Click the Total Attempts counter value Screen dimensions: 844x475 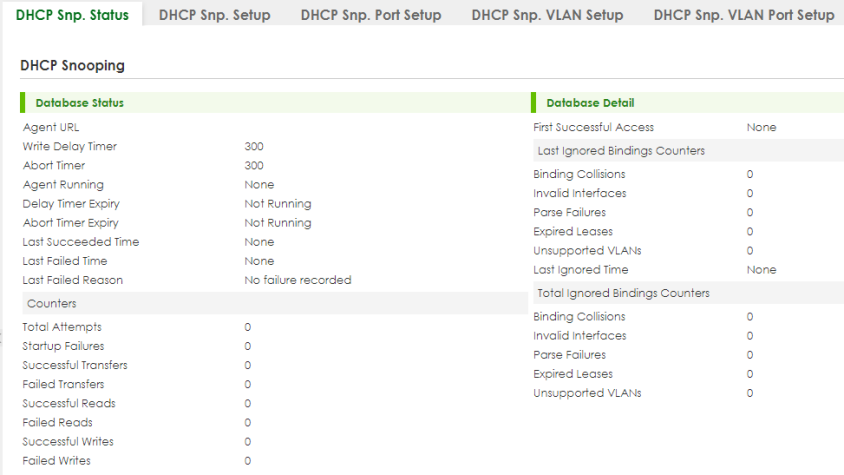[x=248, y=327]
